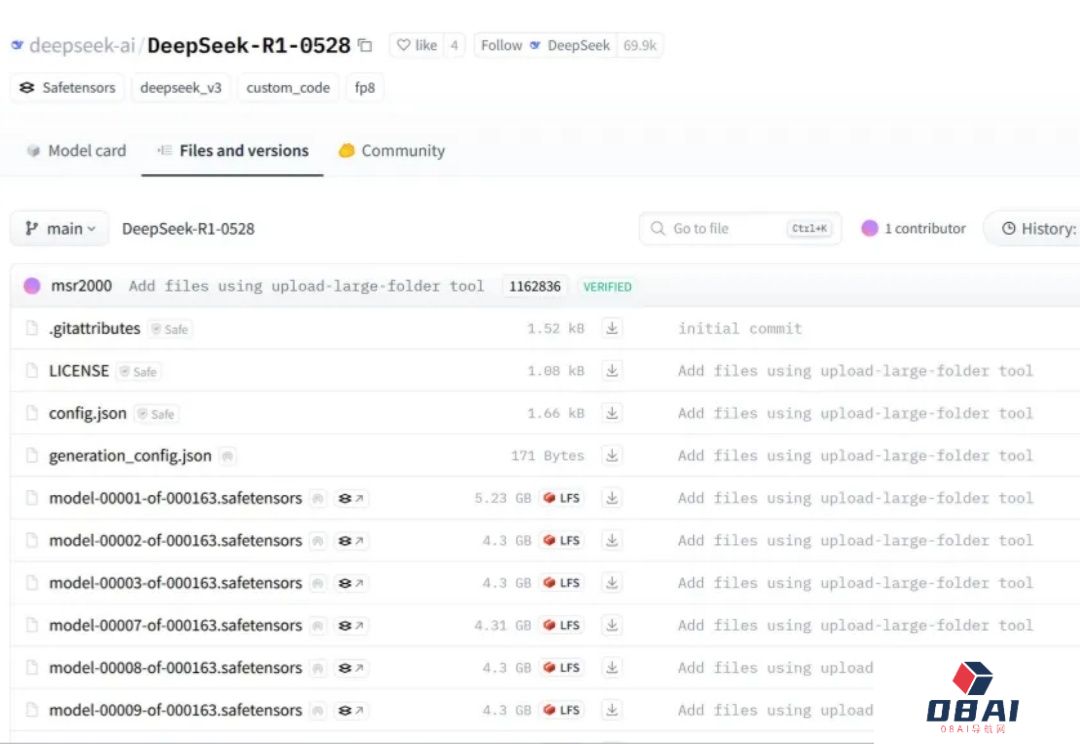1080x744 pixels.
Task: Click the 5.23 GB file size
Action: (x=503, y=498)
